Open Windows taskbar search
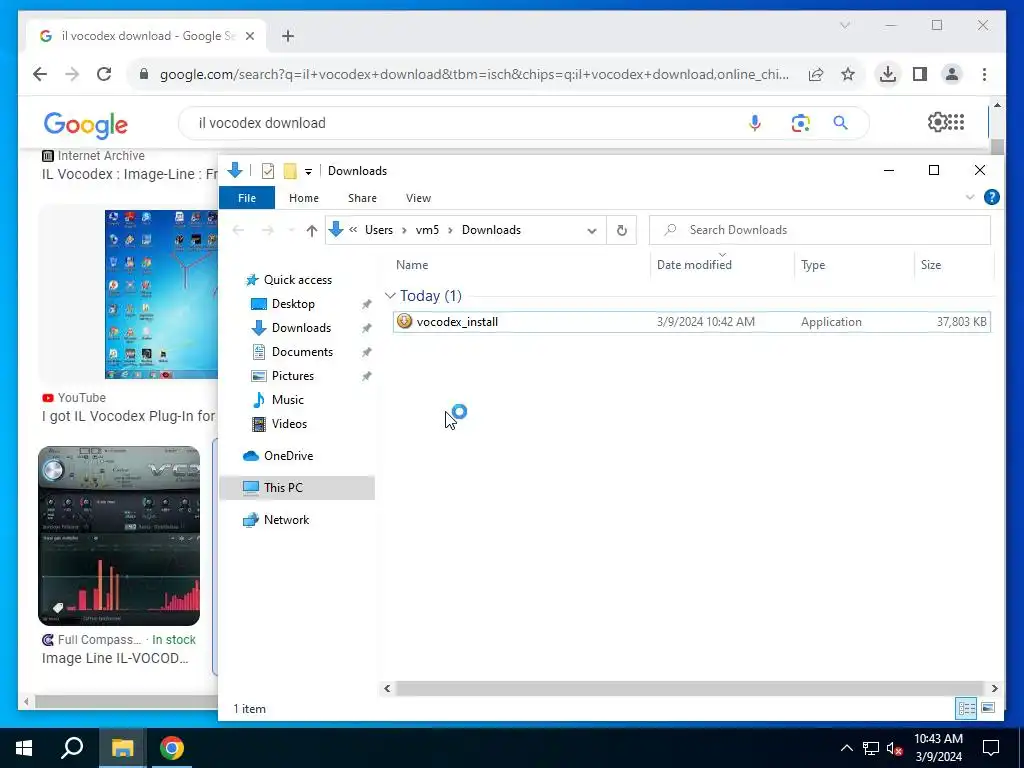 pyautogui.click(x=72, y=748)
